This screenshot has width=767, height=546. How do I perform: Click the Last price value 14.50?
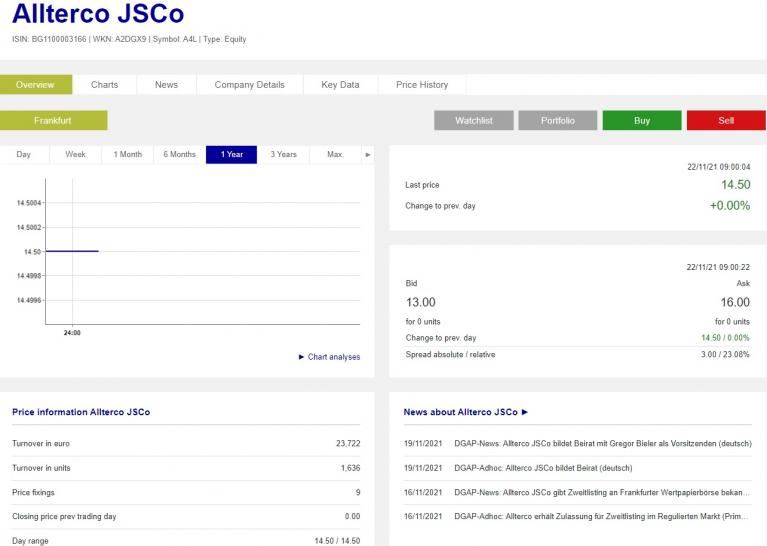pos(736,184)
